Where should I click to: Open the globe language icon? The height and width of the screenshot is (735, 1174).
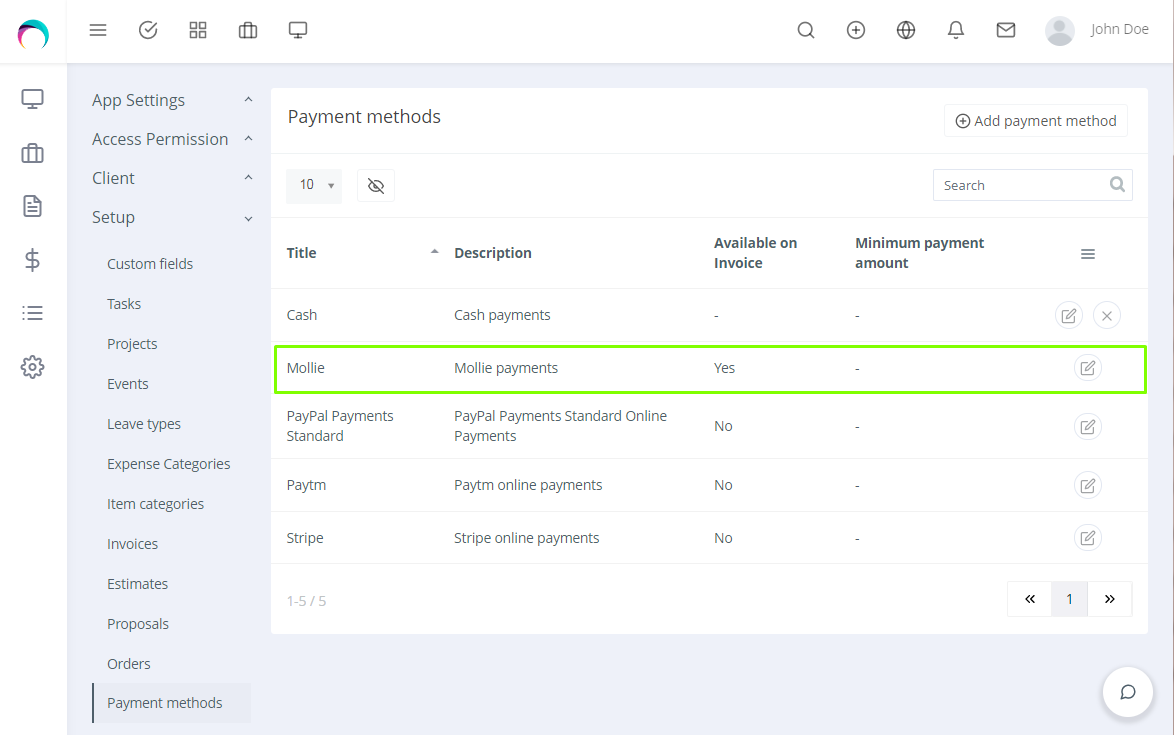[x=906, y=30]
